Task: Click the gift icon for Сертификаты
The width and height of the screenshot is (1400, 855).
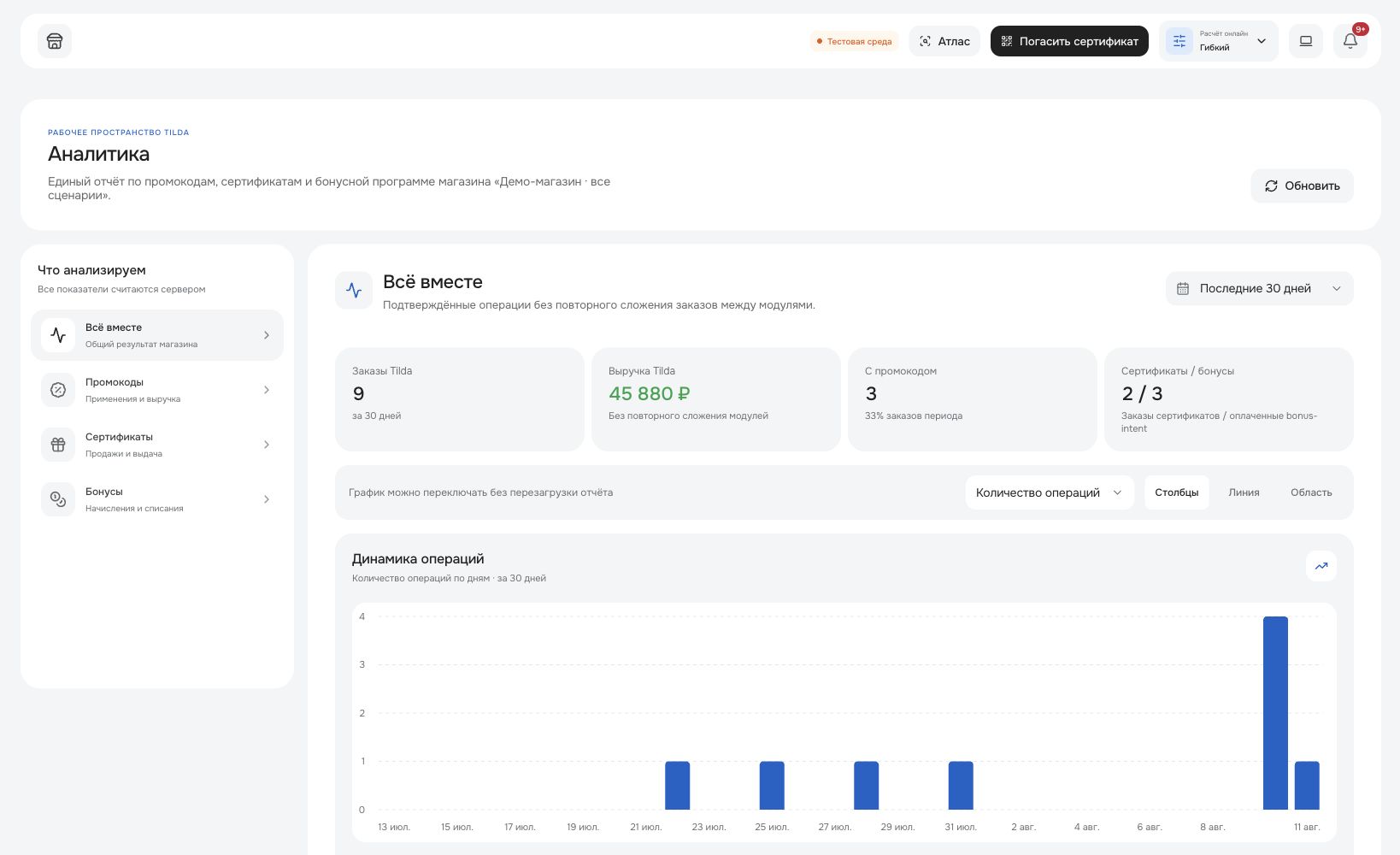Action: [58, 445]
